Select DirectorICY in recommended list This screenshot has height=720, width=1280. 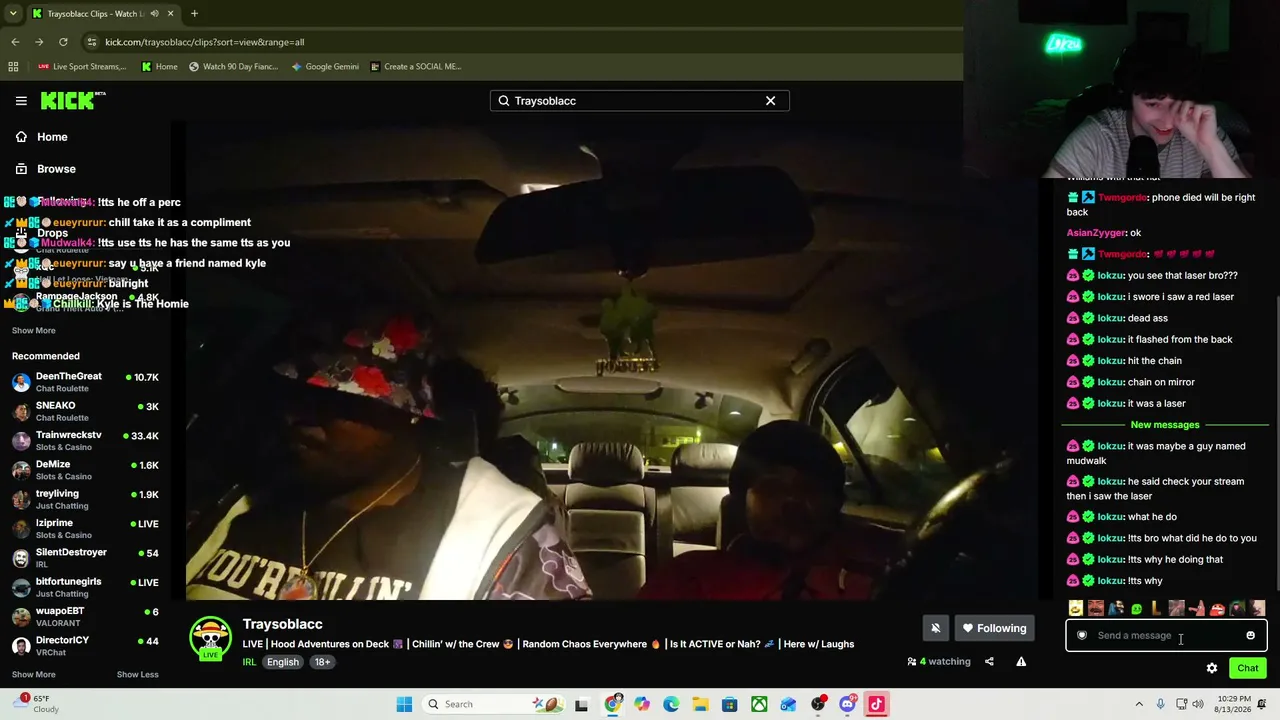pyautogui.click(x=86, y=645)
